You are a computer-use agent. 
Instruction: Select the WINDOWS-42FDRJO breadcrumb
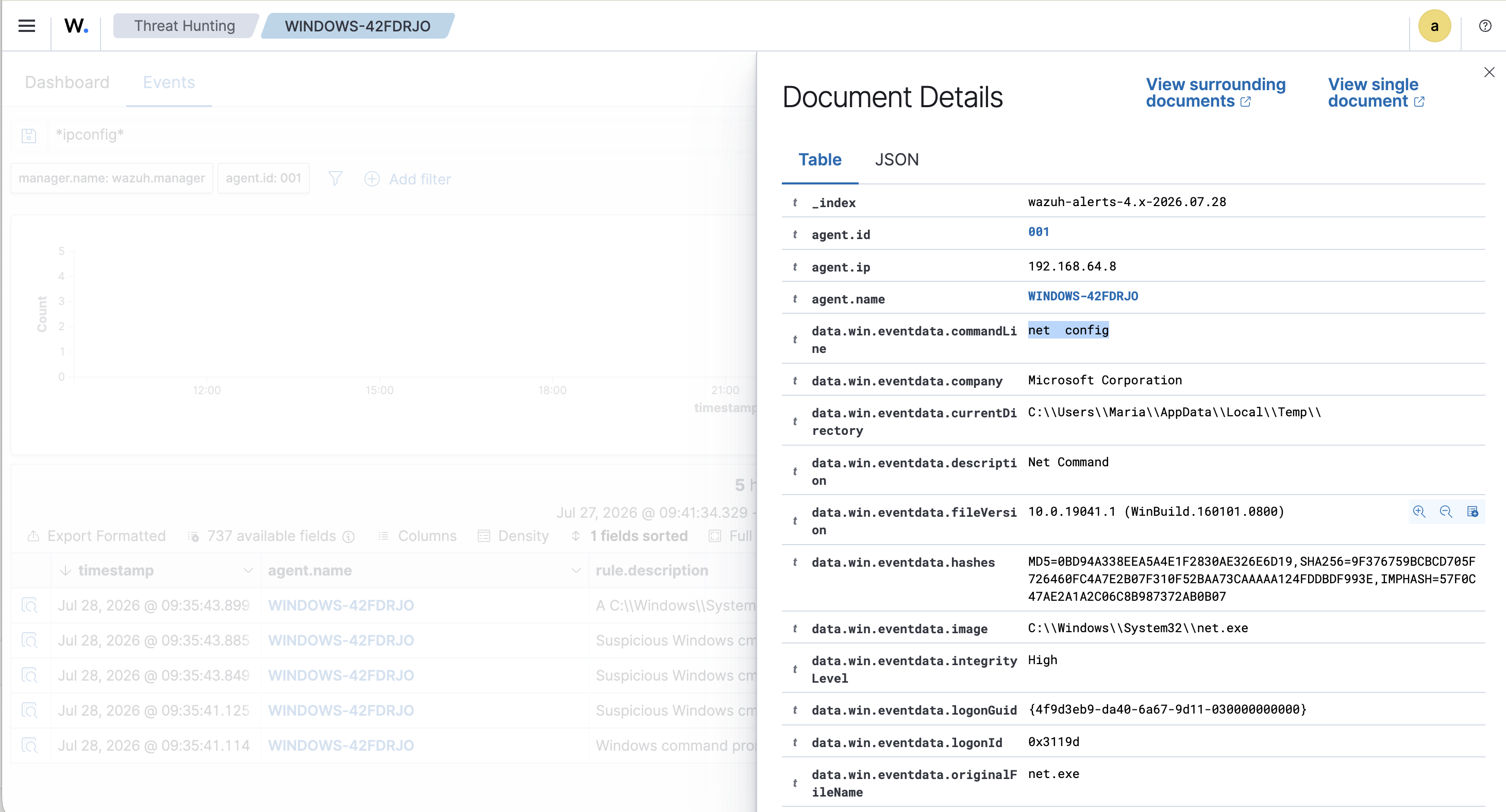click(x=357, y=26)
